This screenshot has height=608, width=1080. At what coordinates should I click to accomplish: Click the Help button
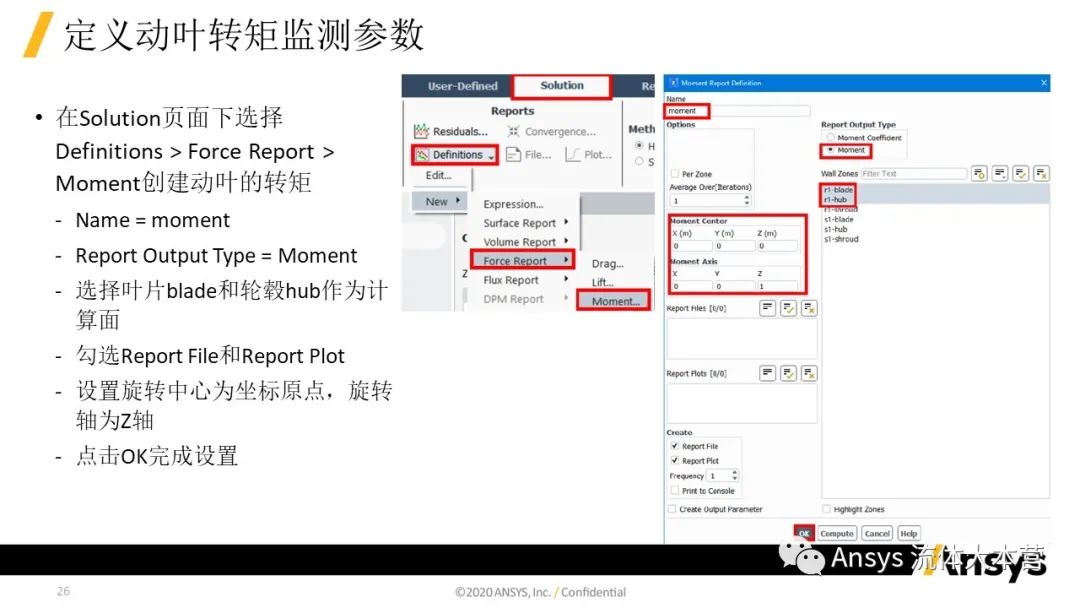(x=908, y=533)
